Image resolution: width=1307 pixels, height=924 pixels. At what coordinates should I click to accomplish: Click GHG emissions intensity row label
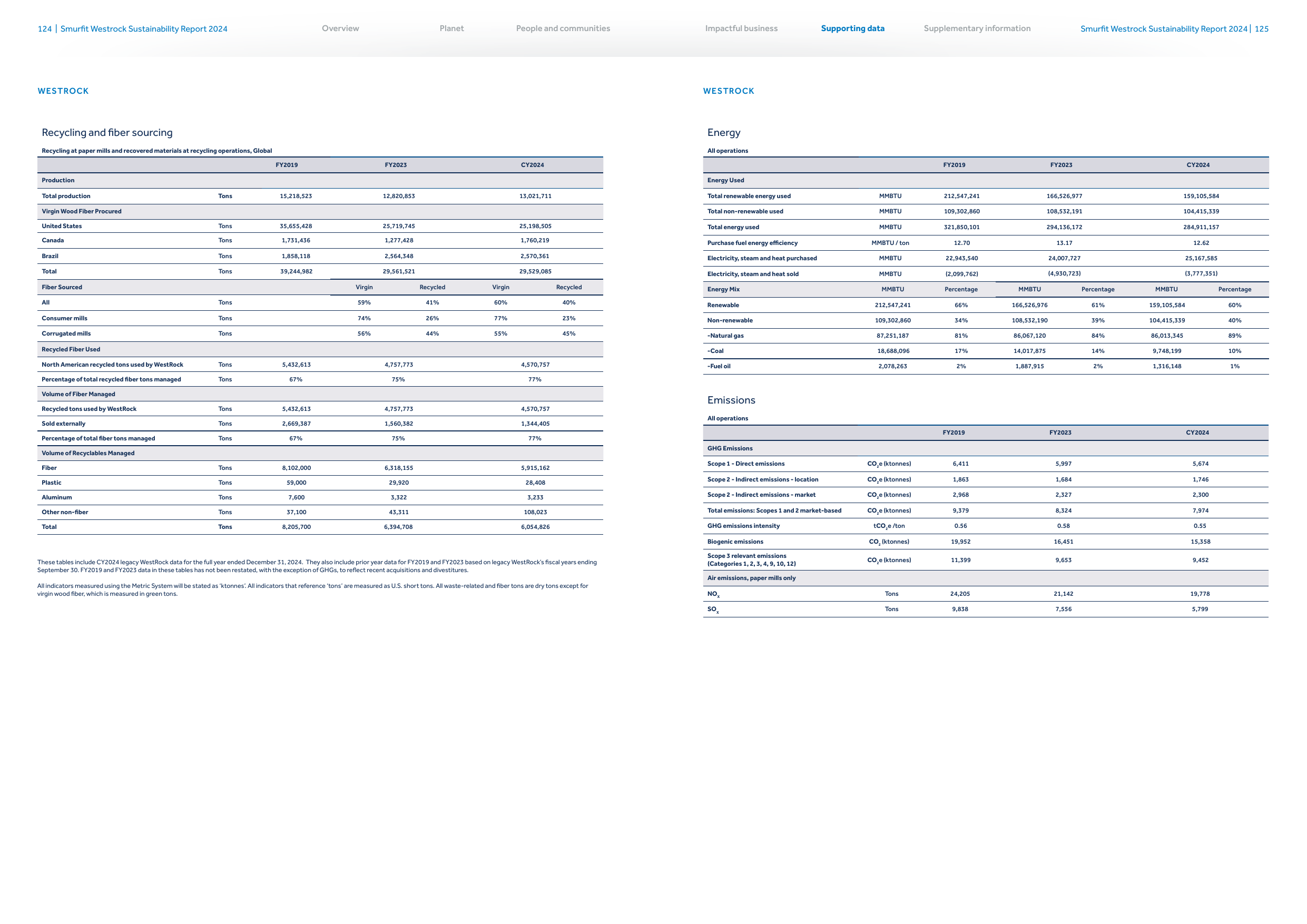[x=743, y=526]
